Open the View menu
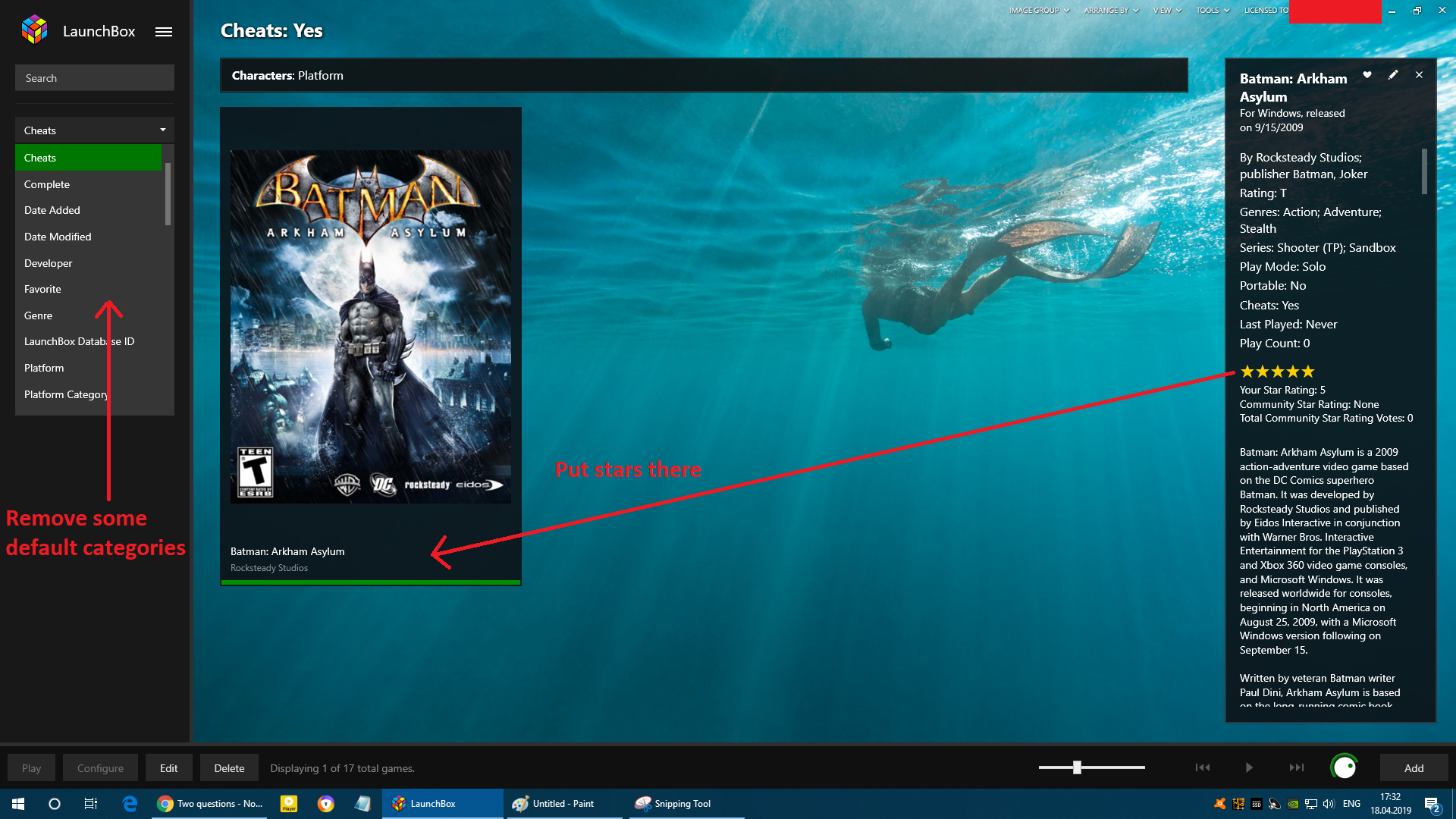Viewport: 1456px width, 819px height. pyautogui.click(x=1167, y=11)
